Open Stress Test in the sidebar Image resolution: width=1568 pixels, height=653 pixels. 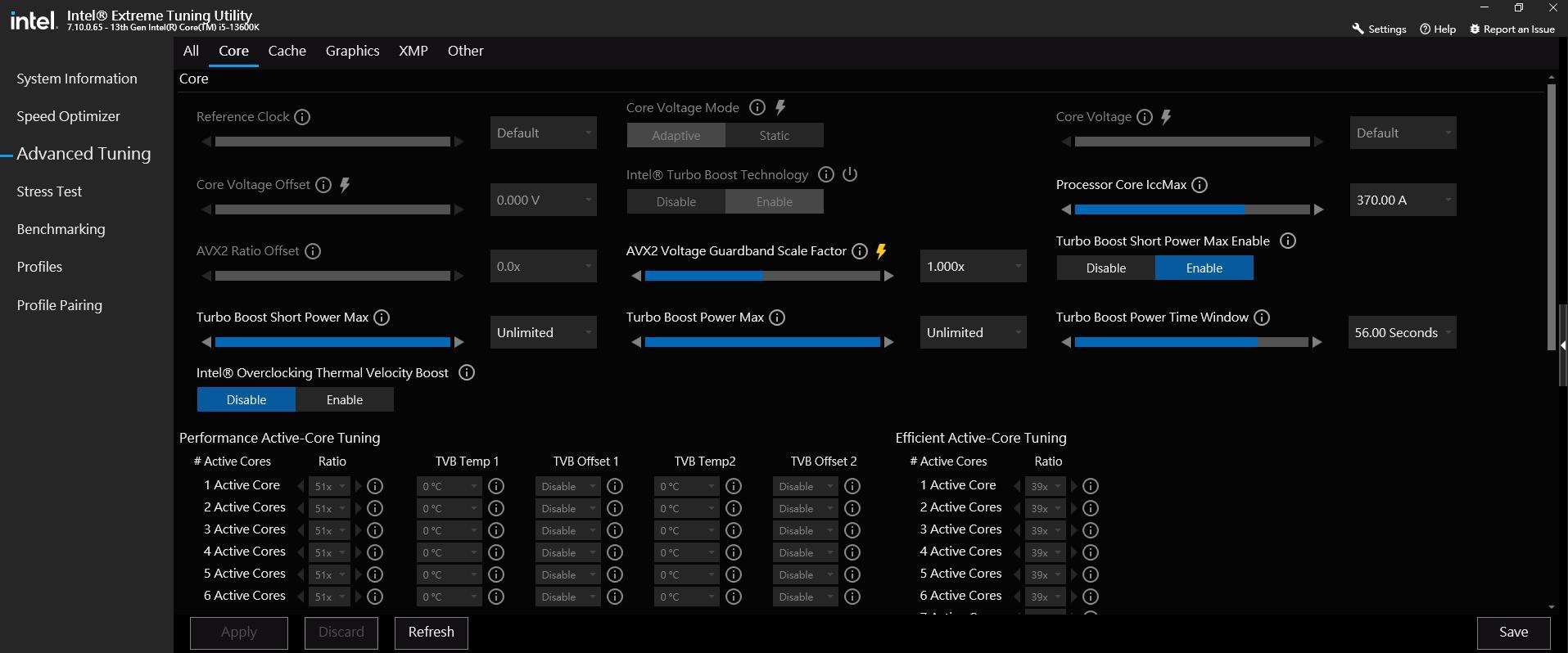point(49,191)
